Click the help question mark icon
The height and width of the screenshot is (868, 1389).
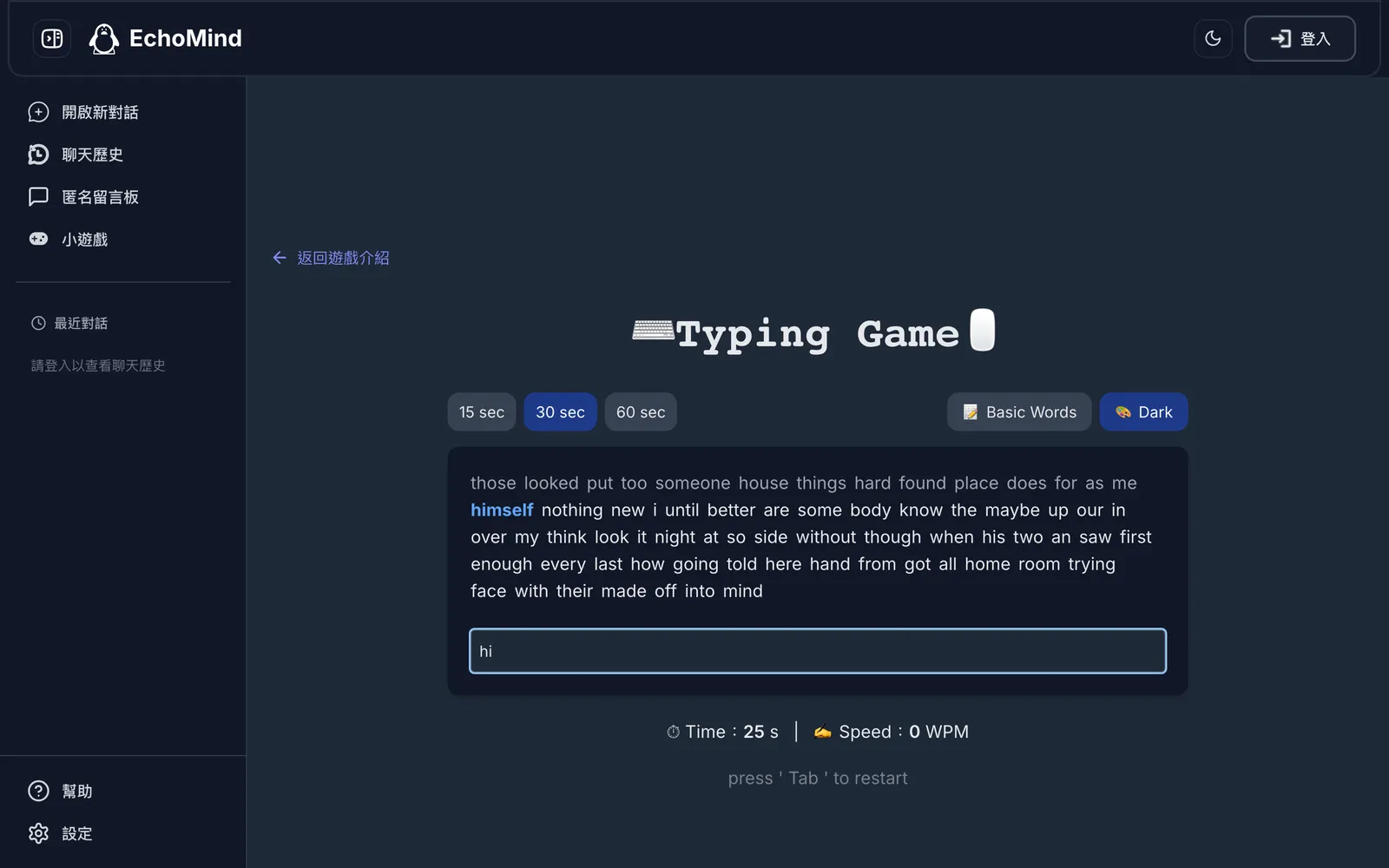click(38, 791)
